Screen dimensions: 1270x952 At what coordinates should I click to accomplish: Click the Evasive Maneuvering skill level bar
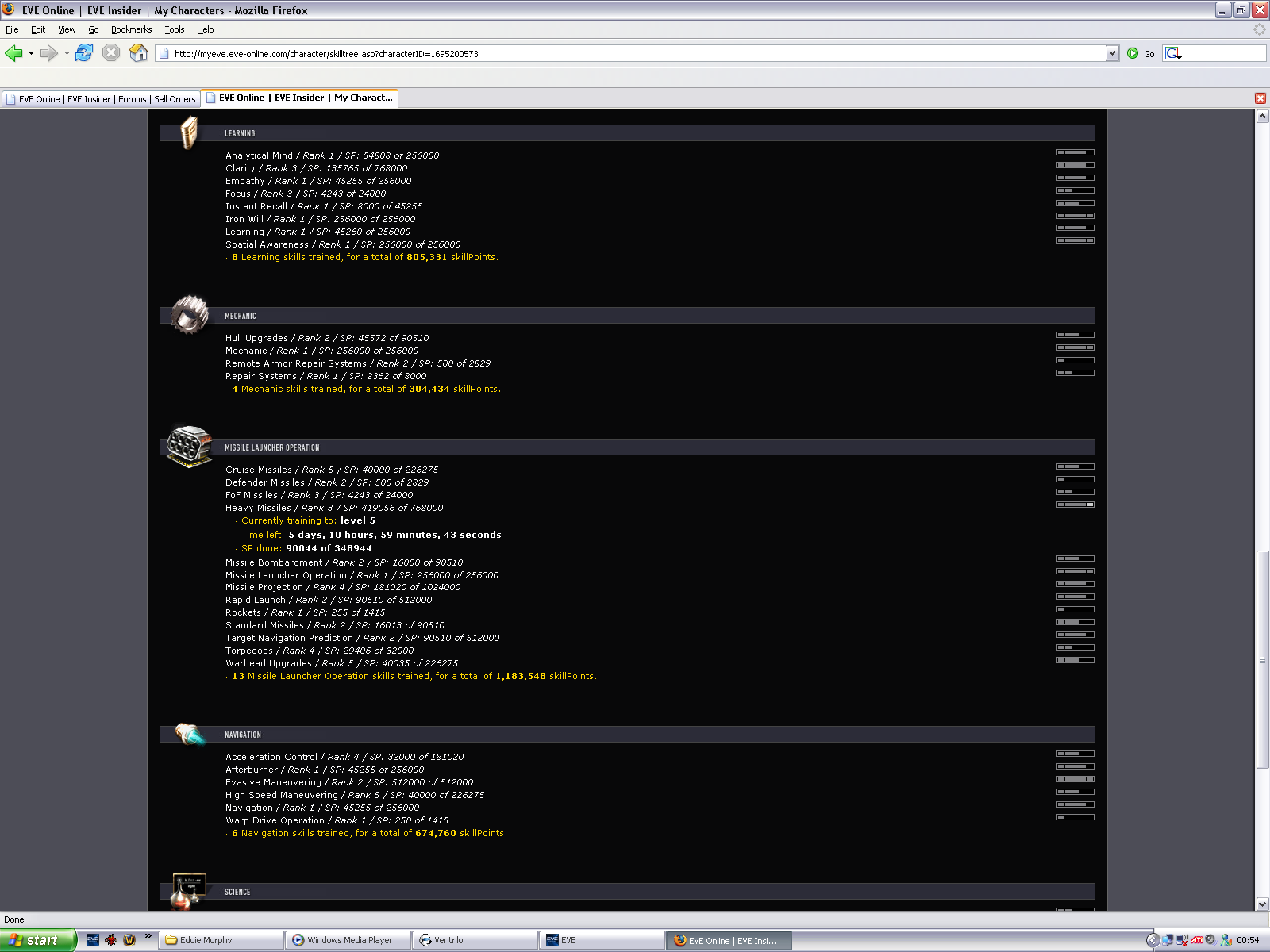[1076, 779]
